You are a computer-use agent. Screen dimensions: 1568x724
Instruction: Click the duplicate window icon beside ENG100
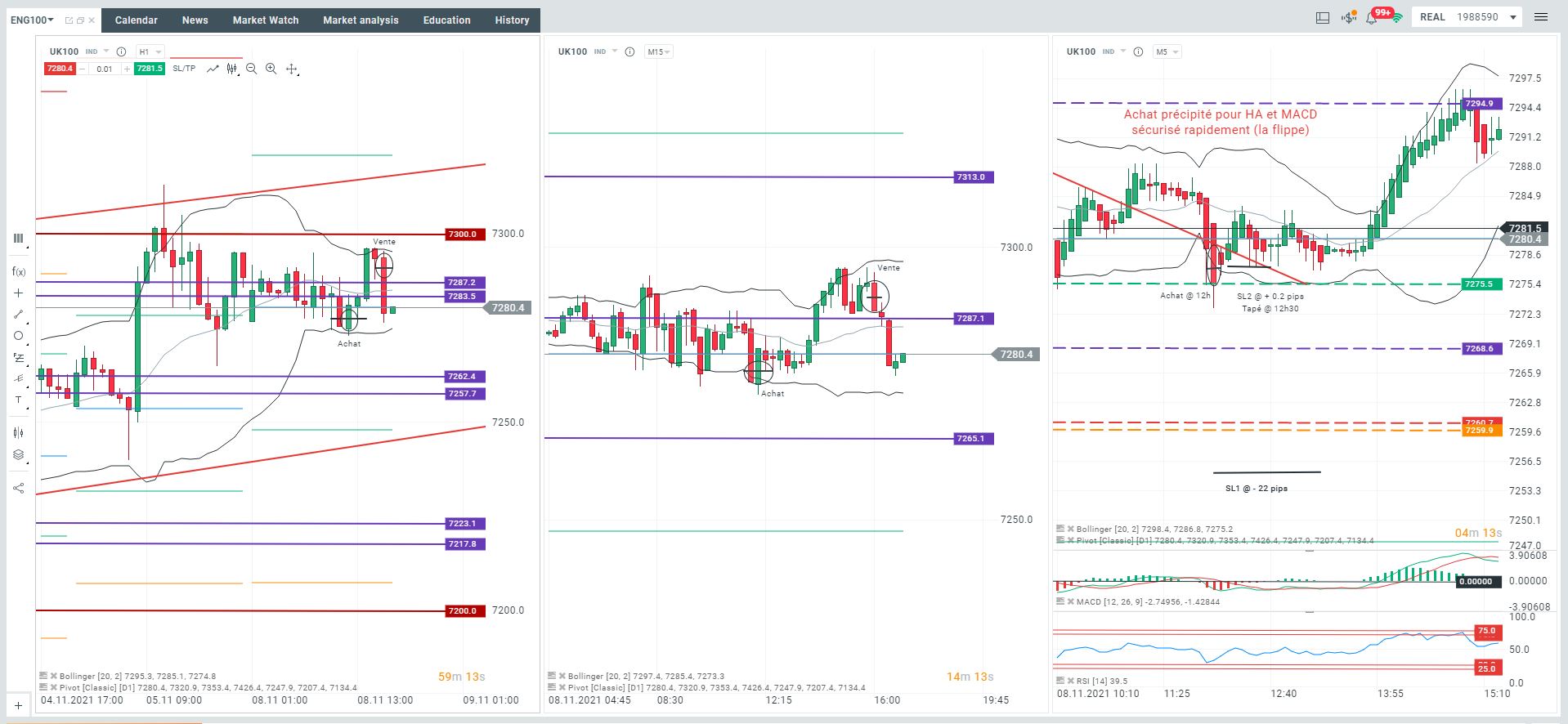point(79,20)
